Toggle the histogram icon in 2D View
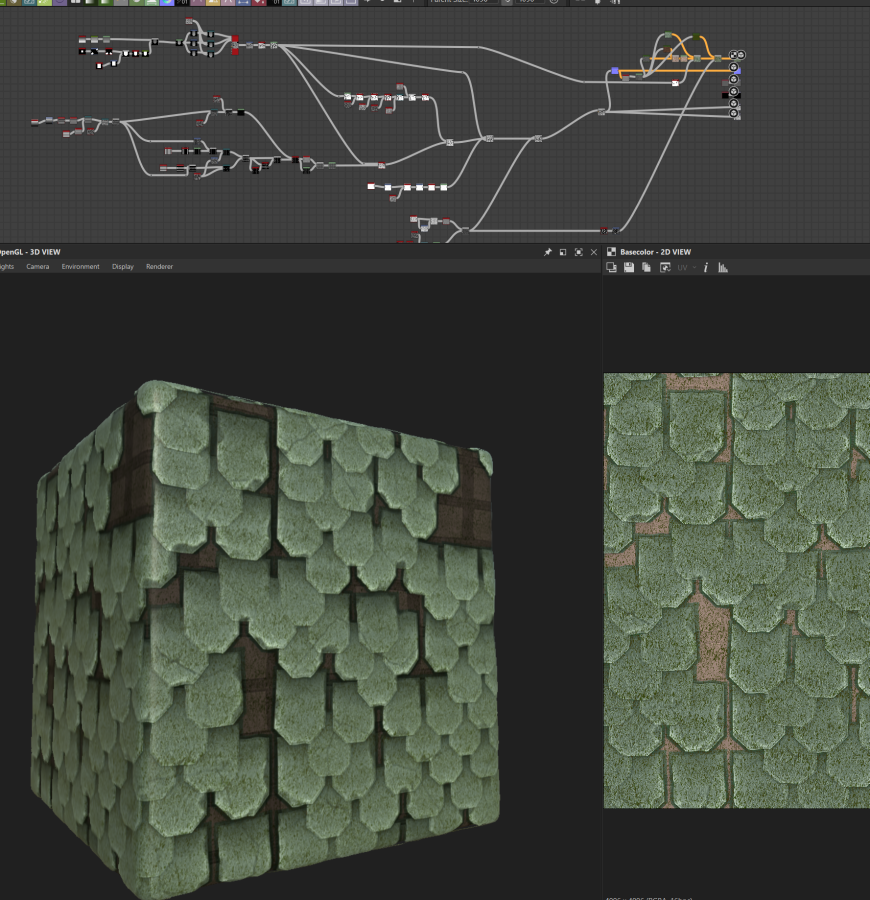The image size is (870, 900). pos(723,267)
